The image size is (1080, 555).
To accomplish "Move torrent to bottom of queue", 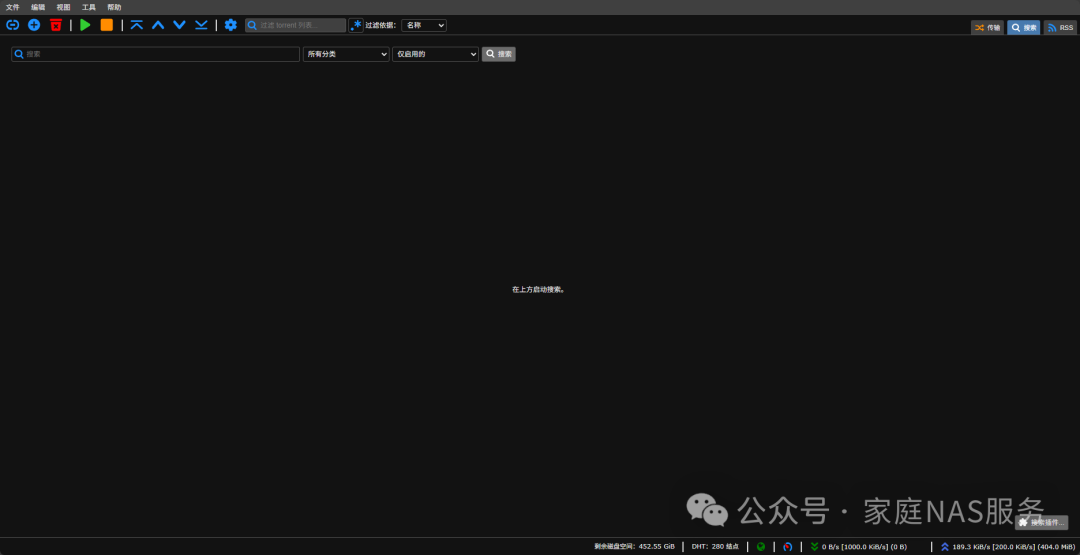I will click(x=201, y=25).
